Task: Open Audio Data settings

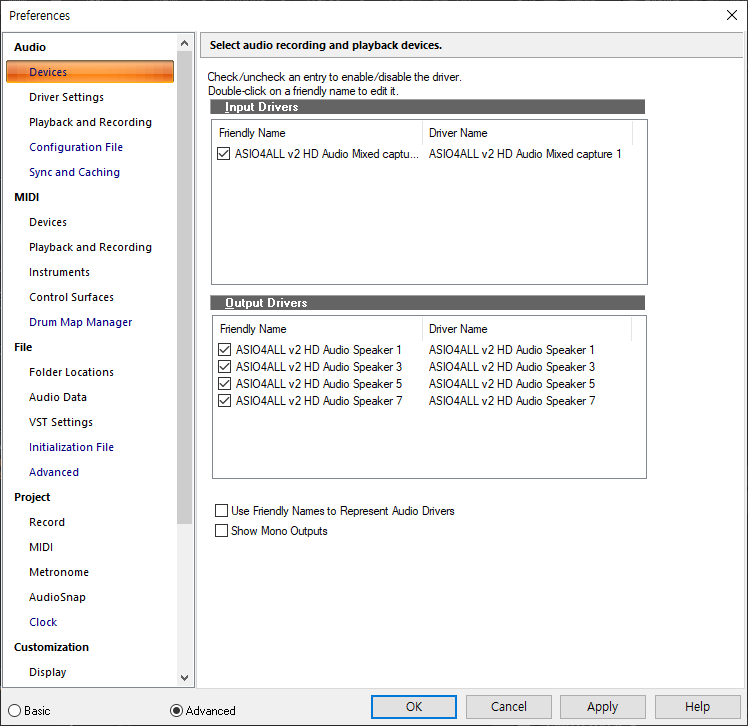Action: (58, 397)
